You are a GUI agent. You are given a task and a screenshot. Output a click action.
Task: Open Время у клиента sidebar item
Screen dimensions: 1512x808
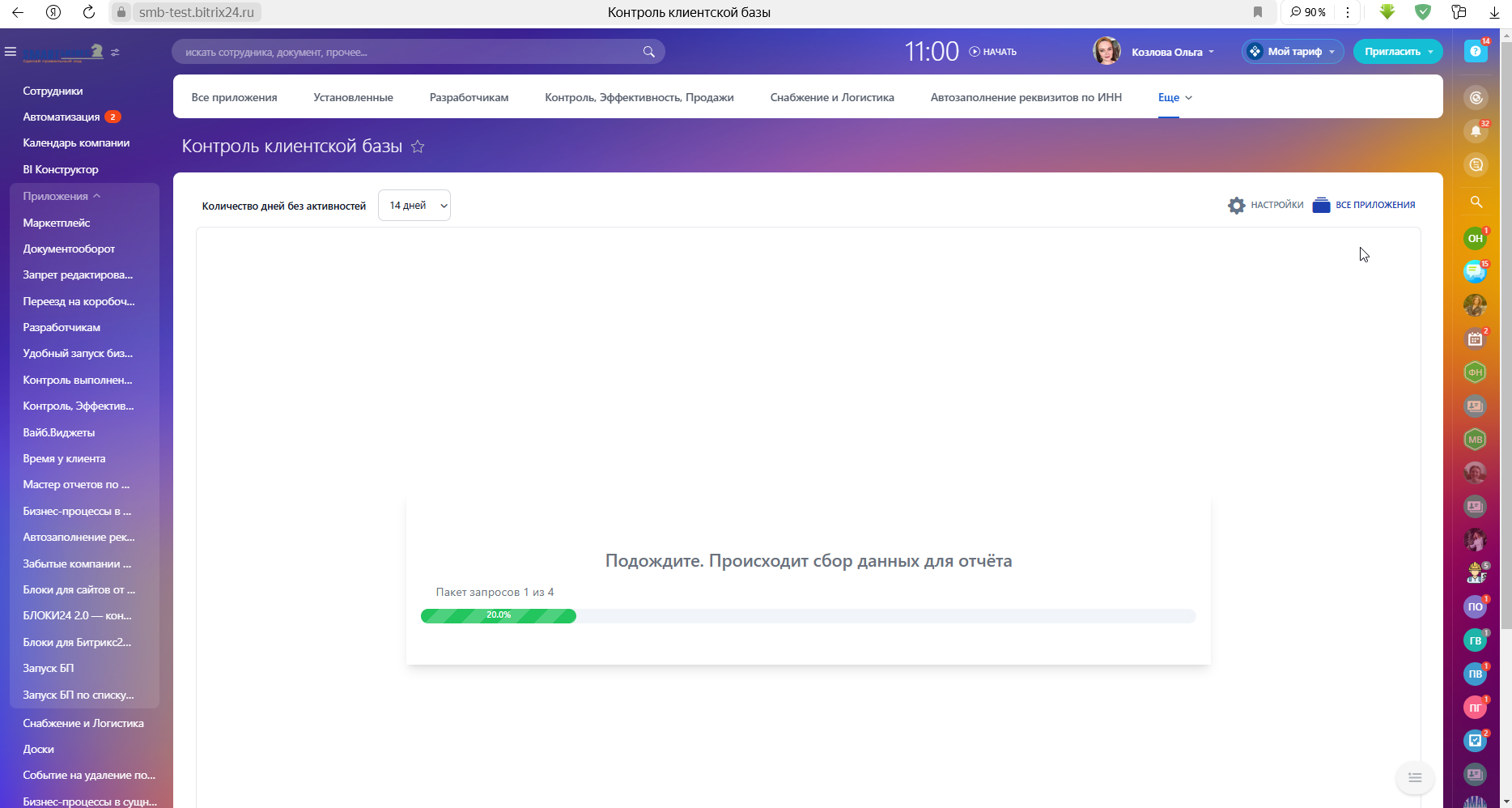click(x=64, y=458)
